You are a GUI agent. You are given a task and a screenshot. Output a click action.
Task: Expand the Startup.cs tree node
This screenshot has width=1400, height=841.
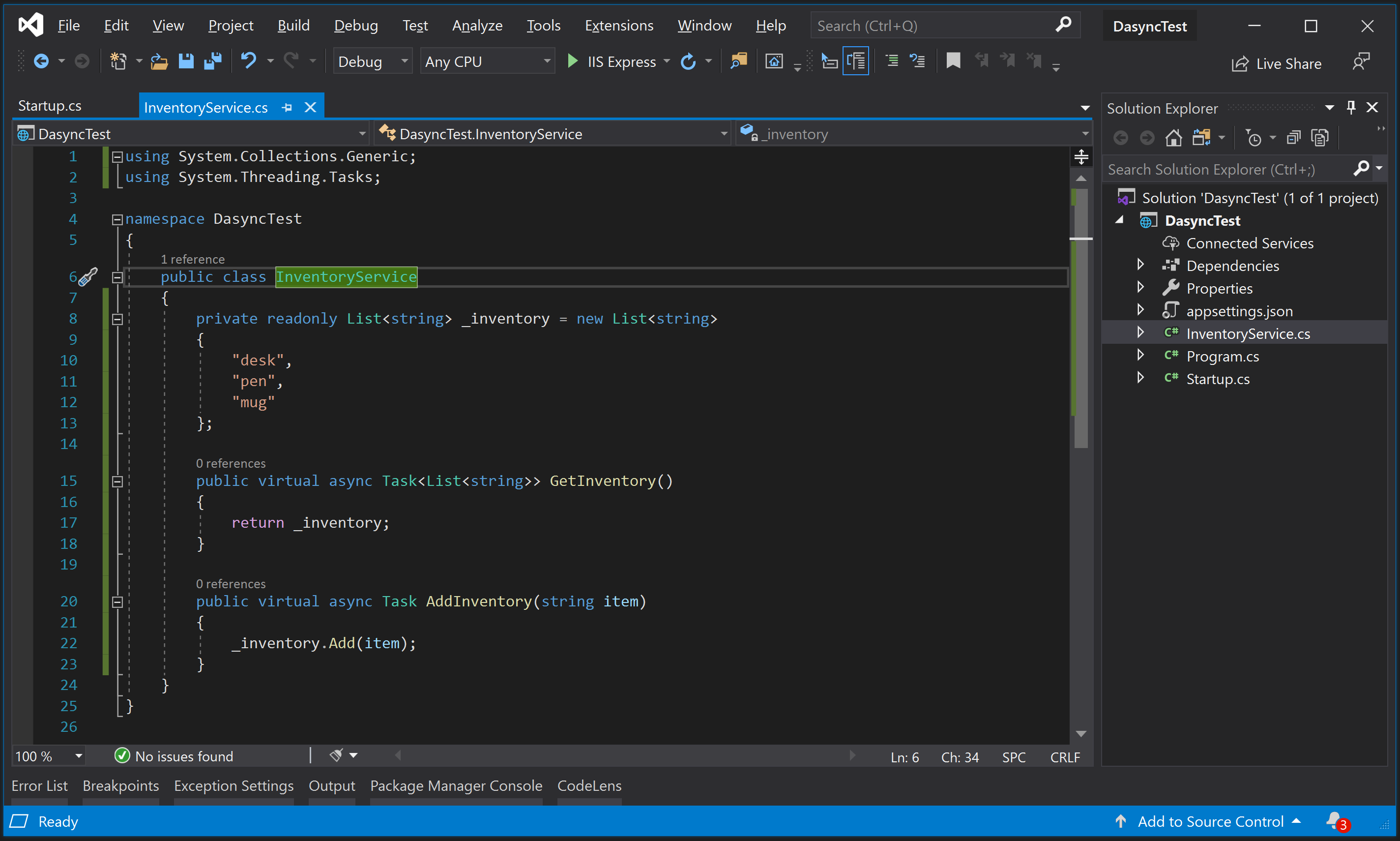coord(1140,378)
